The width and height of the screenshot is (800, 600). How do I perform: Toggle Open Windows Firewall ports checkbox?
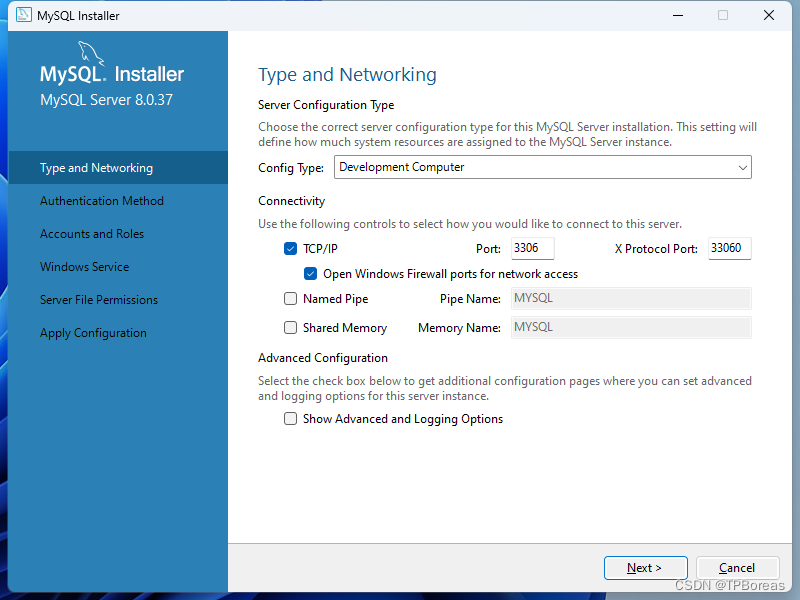coord(310,274)
